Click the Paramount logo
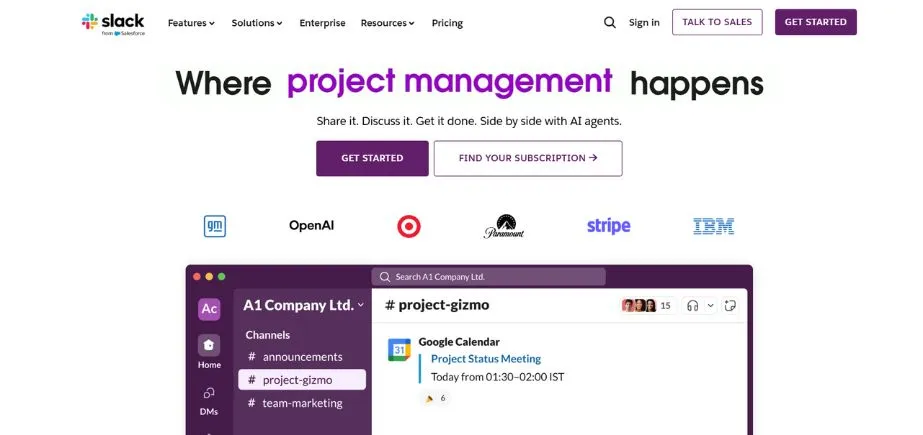Viewport: 923px width, 435px height. [504, 226]
